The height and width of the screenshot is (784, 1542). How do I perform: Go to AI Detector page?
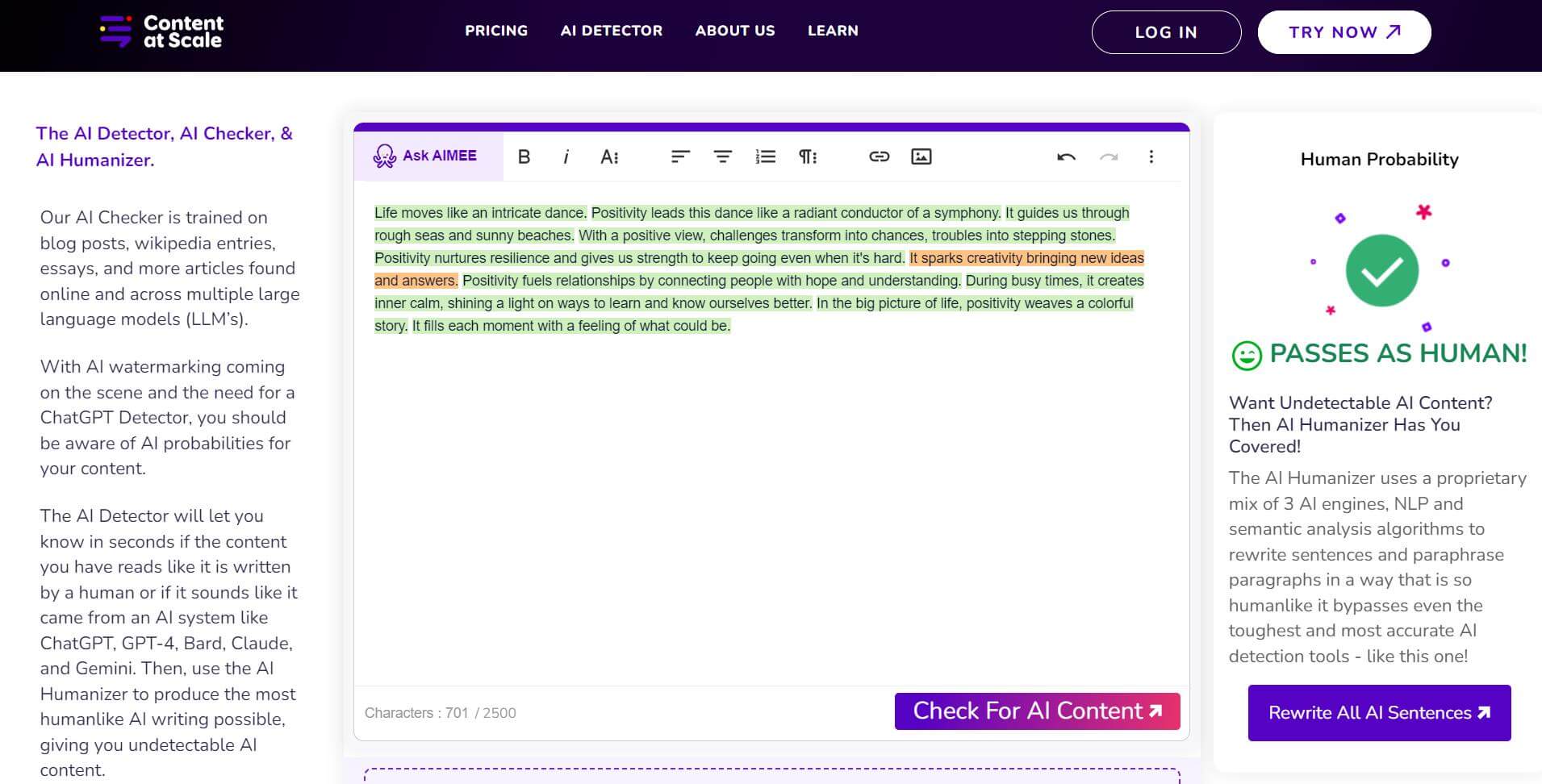[x=612, y=31]
